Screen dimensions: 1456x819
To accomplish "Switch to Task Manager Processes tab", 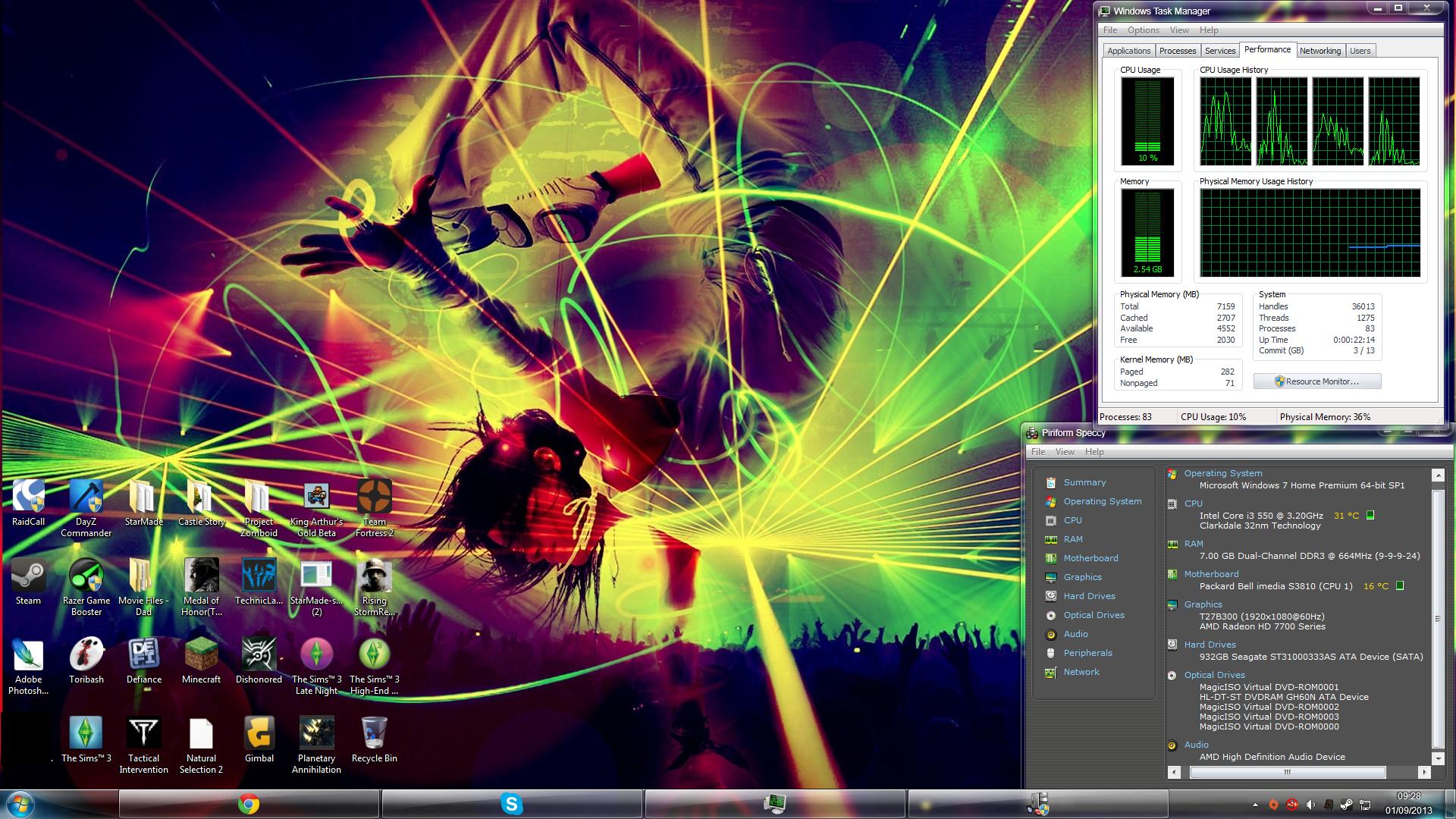I will [1177, 51].
